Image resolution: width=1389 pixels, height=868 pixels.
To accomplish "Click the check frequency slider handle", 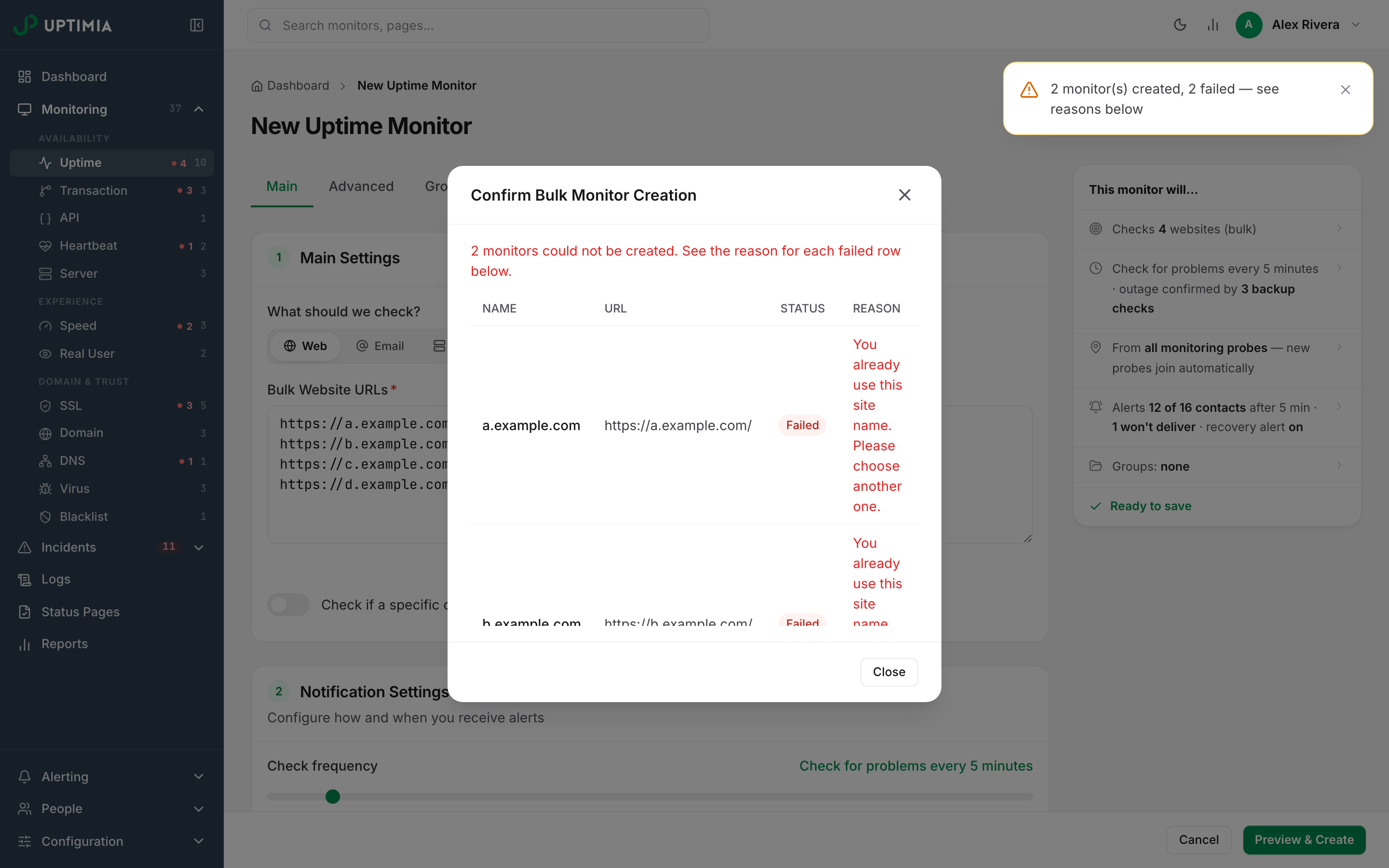I will pos(332,797).
